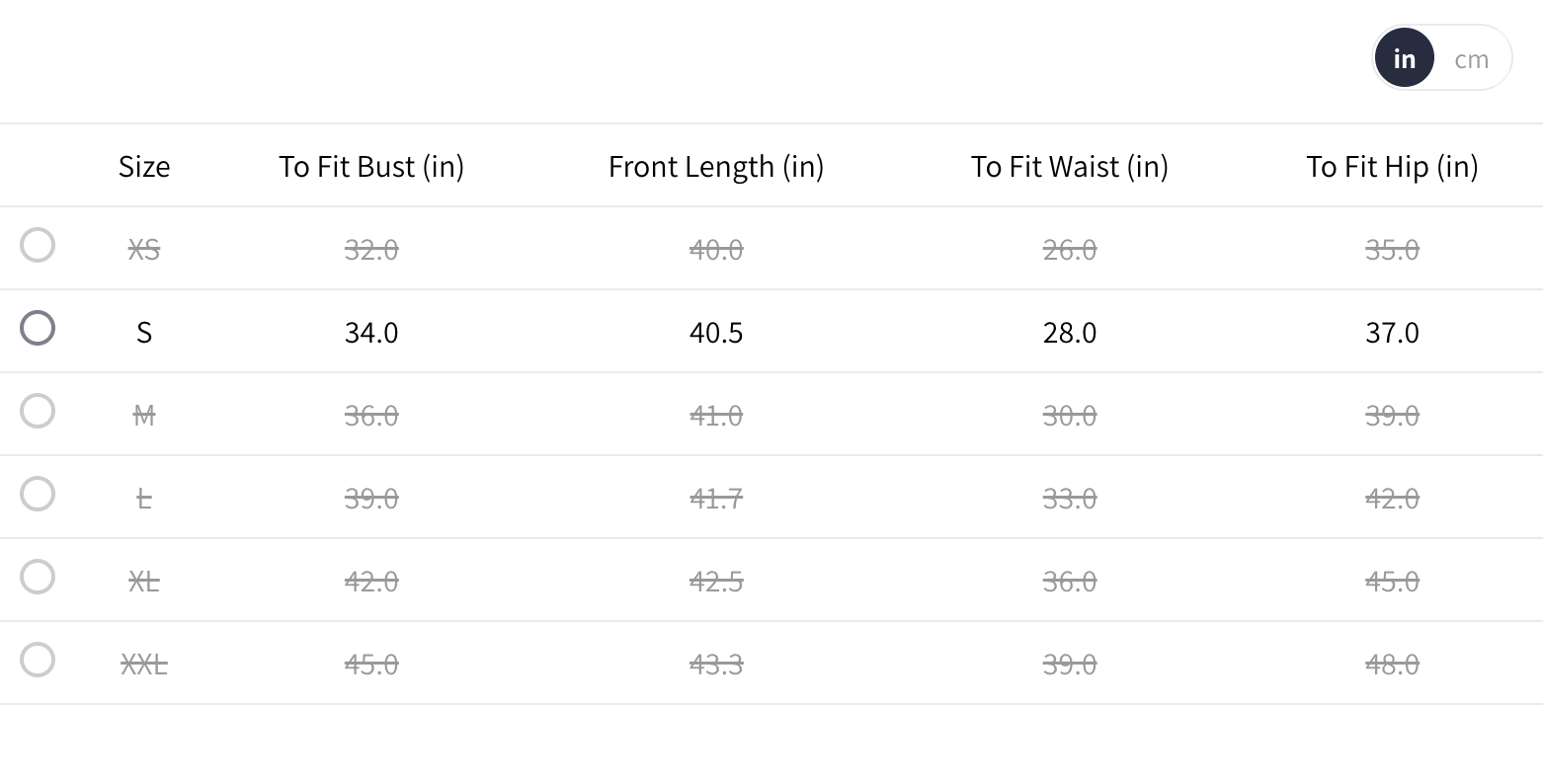Select the XS size radio button
Image resolution: width=1543 pixels, height=784 pixels.
tap(38, 245)
